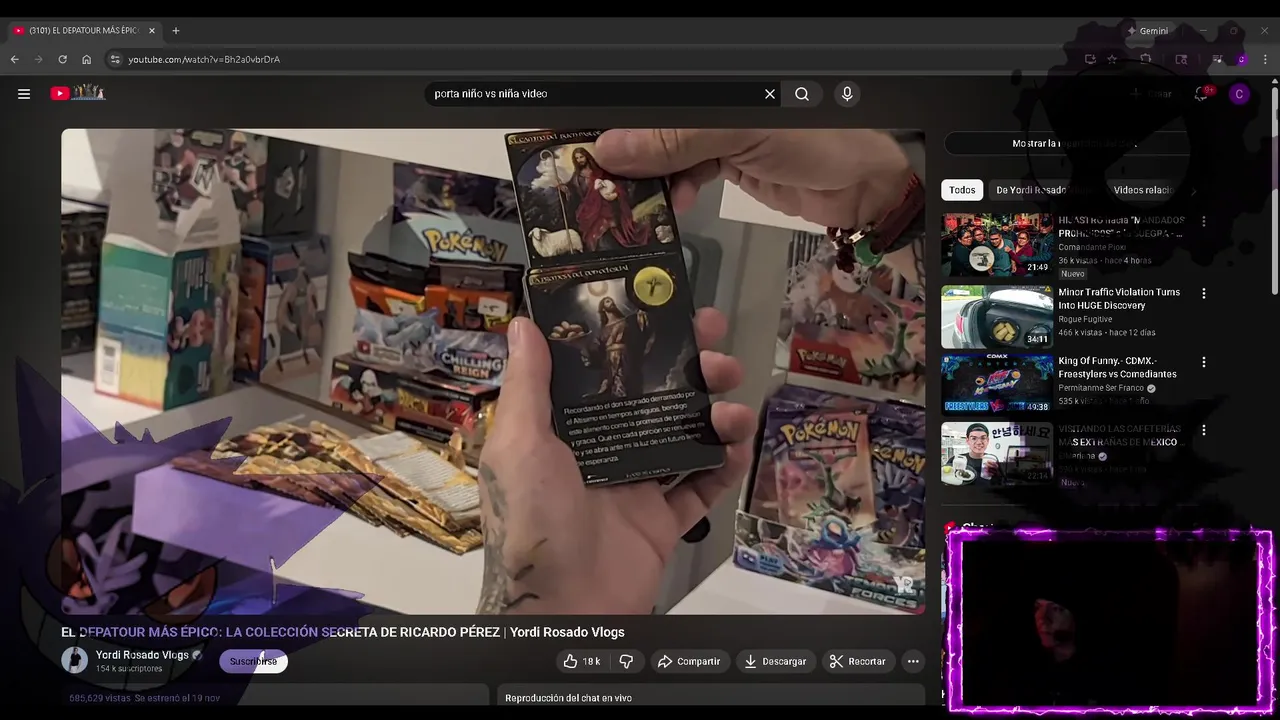Screen dimensions: 1280x720
Task: Open Yordi Rosado Vlogs channel avatar
Action: click(x=75, y=660)
